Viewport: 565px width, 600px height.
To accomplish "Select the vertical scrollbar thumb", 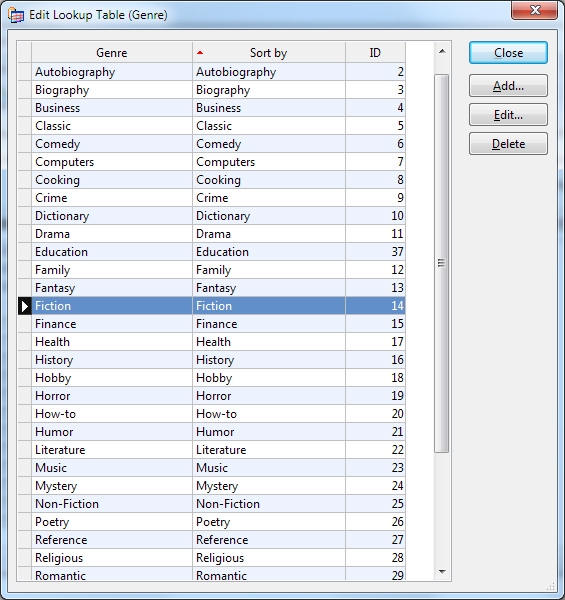I will tap(442, 263).
